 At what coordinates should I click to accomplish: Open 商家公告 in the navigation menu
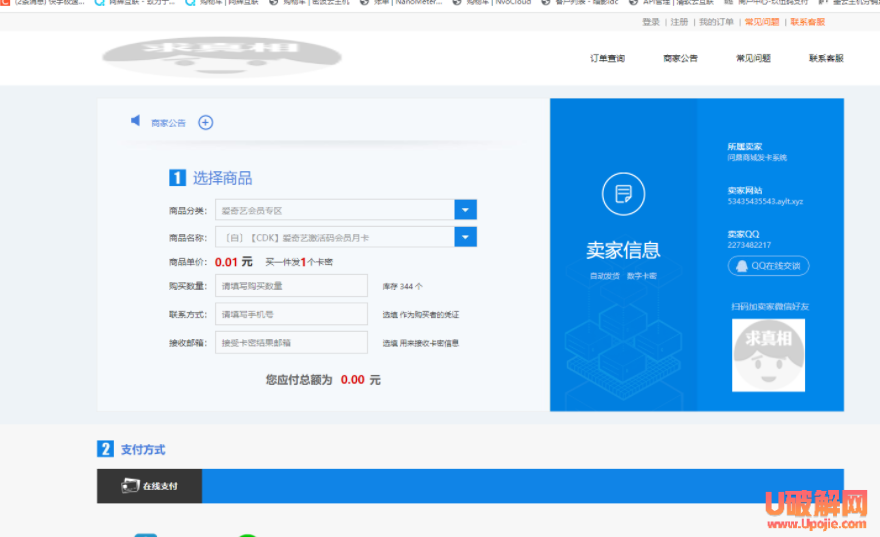[680, 58]
